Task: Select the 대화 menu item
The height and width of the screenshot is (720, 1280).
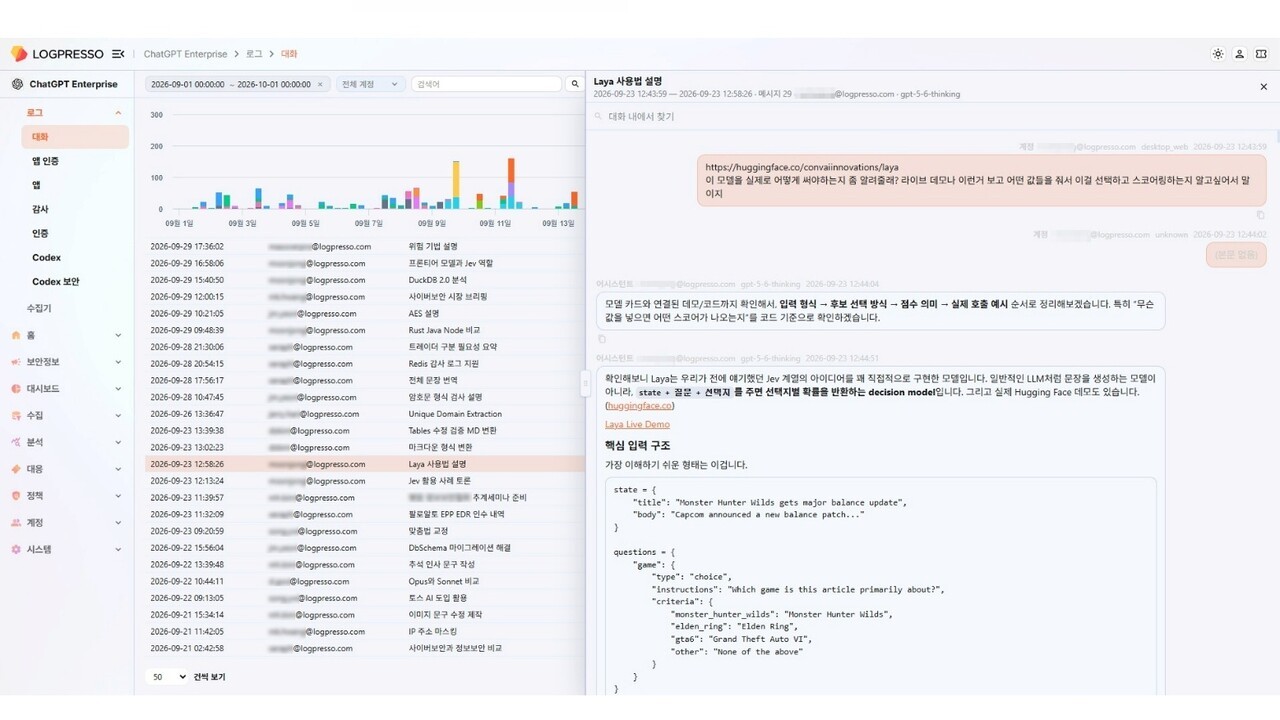Action: coord(75,137)
